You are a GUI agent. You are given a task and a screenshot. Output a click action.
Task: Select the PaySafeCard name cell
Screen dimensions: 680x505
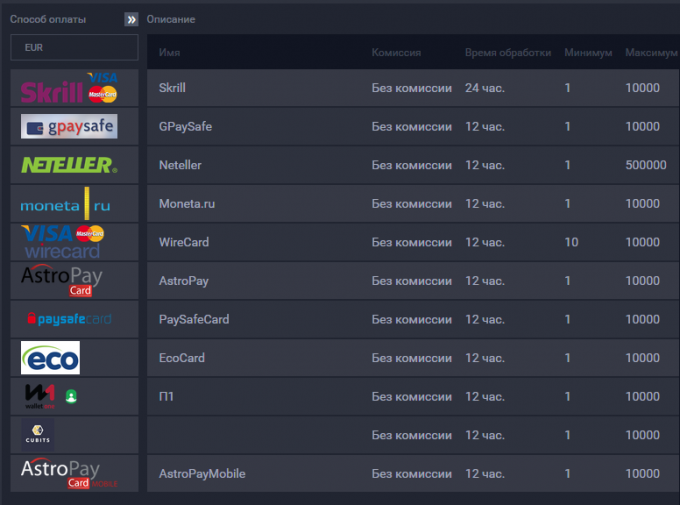[194, 319]
